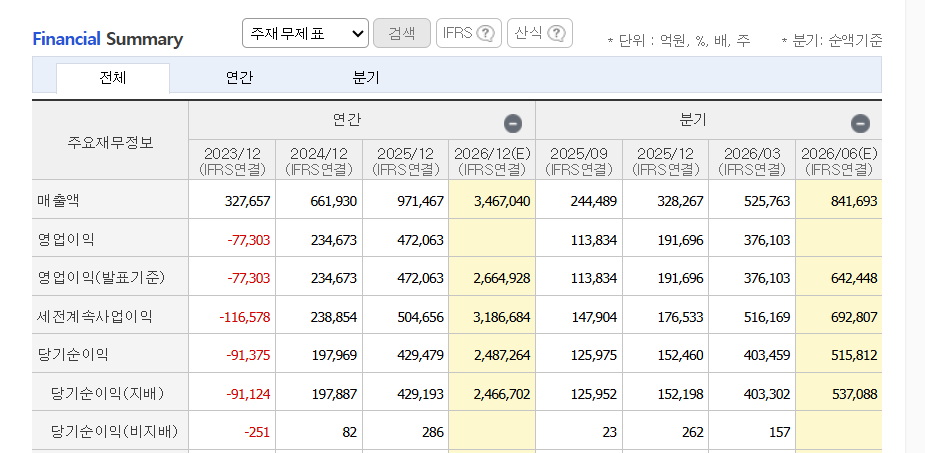Click the 당기순이익(비지배) row label
The image size is (925, 453).
(114, 432)
